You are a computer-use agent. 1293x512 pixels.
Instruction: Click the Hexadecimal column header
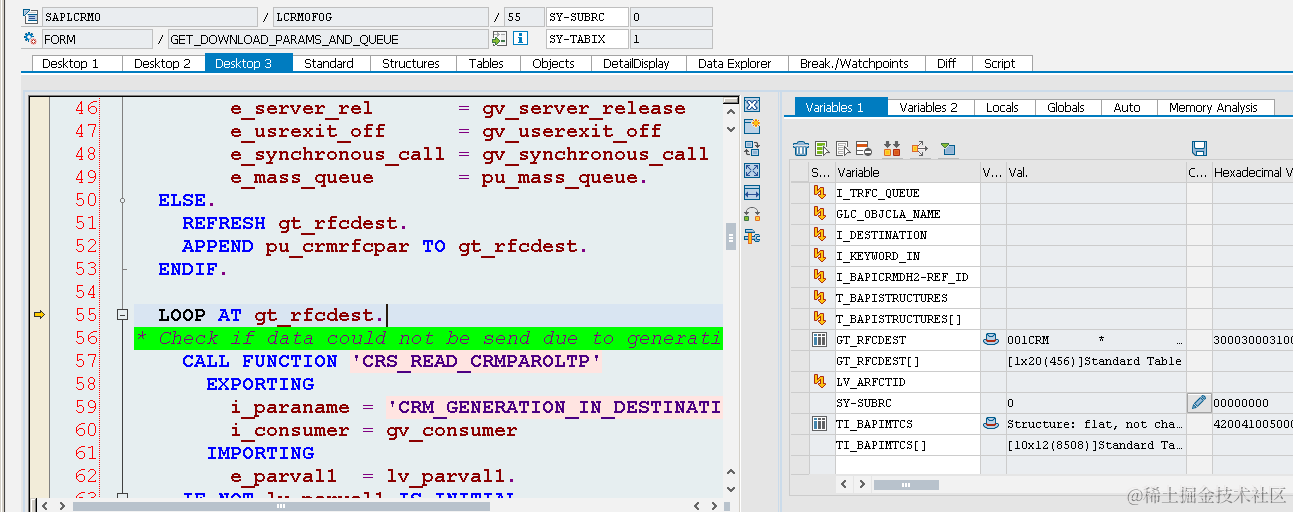(x=1252, y=172)
